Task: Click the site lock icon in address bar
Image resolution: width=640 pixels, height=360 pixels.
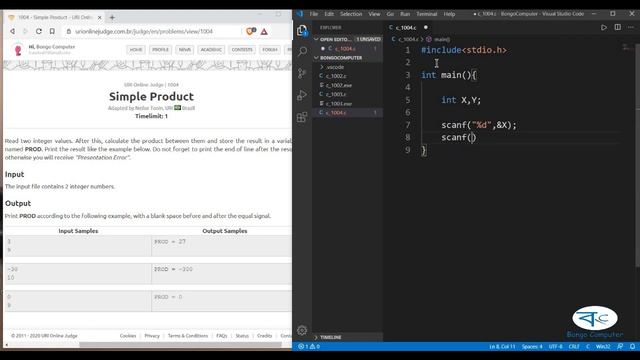Action: (69, 31)
